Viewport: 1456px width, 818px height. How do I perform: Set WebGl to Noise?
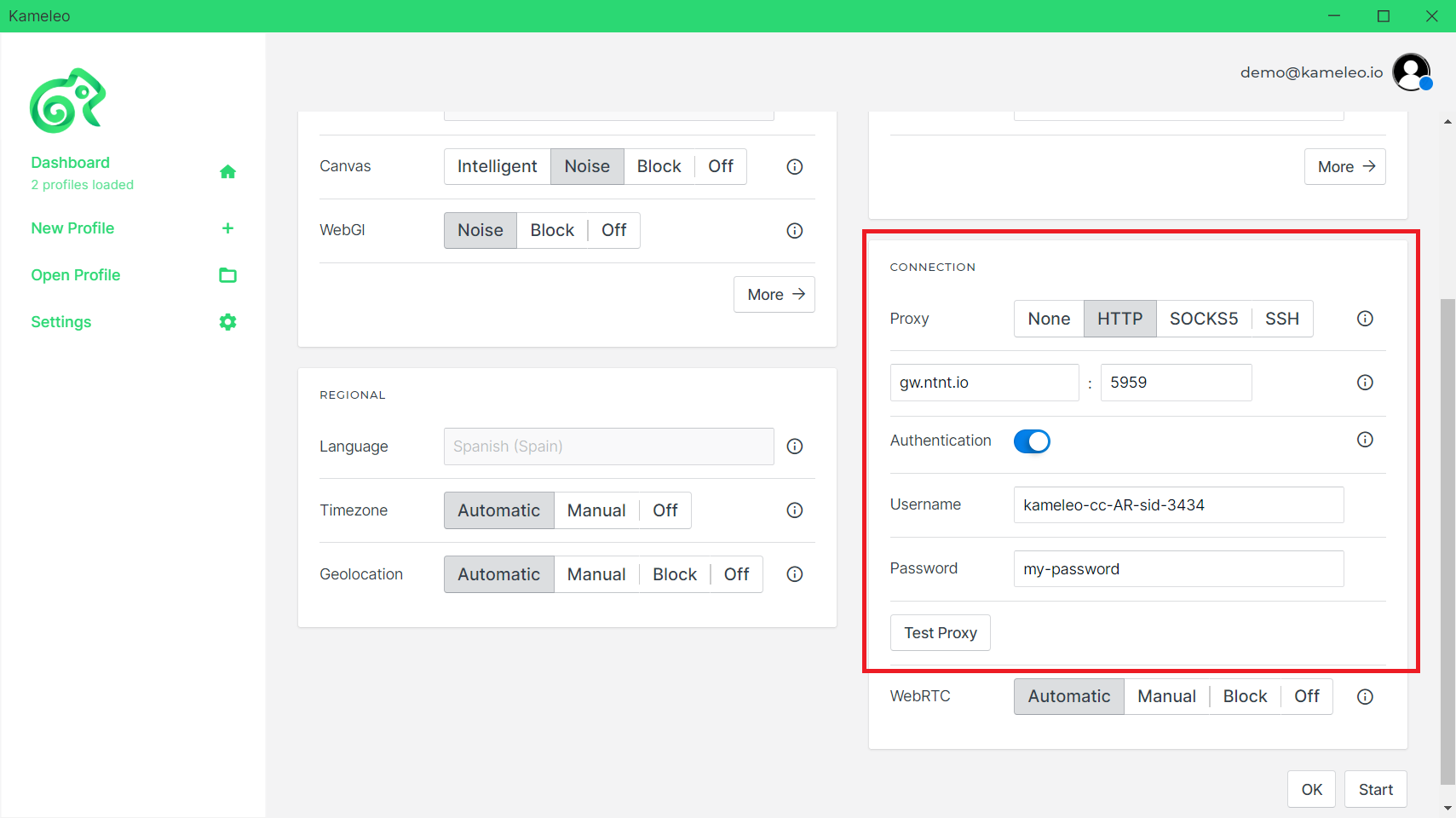[481, 230]
